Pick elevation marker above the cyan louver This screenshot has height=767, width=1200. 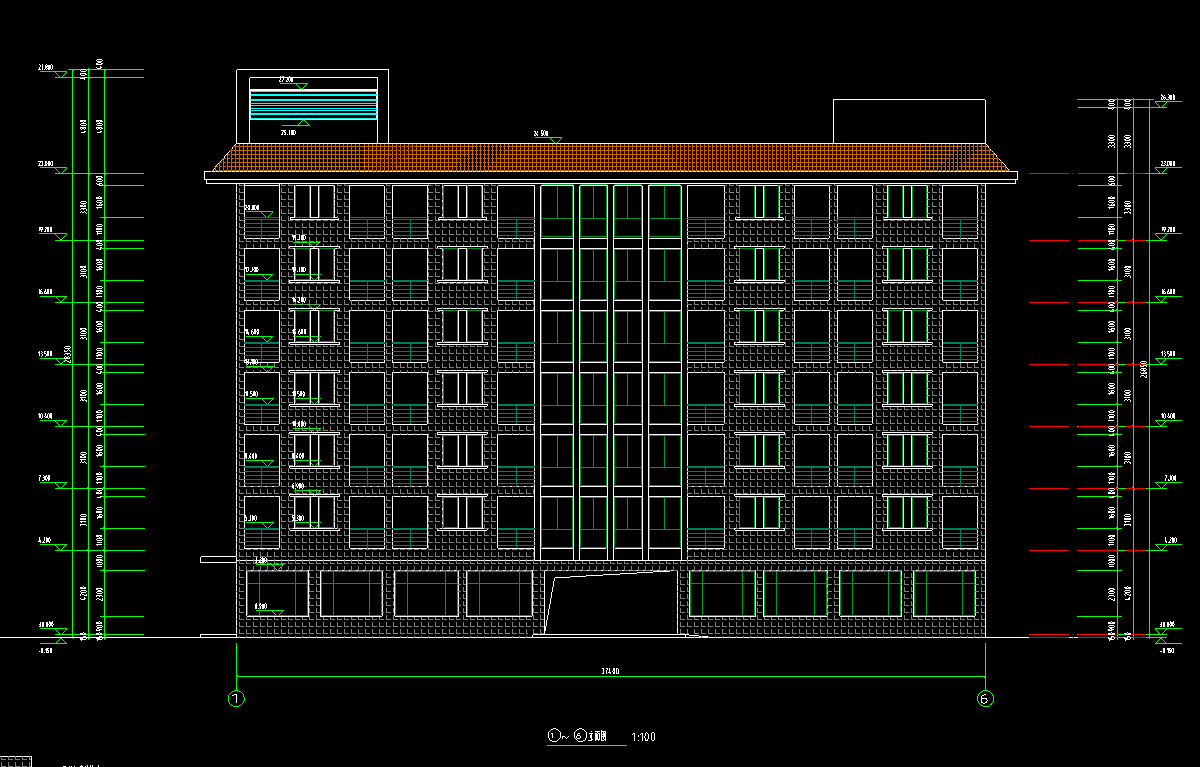pyautogui.click(x=289, y=81)
